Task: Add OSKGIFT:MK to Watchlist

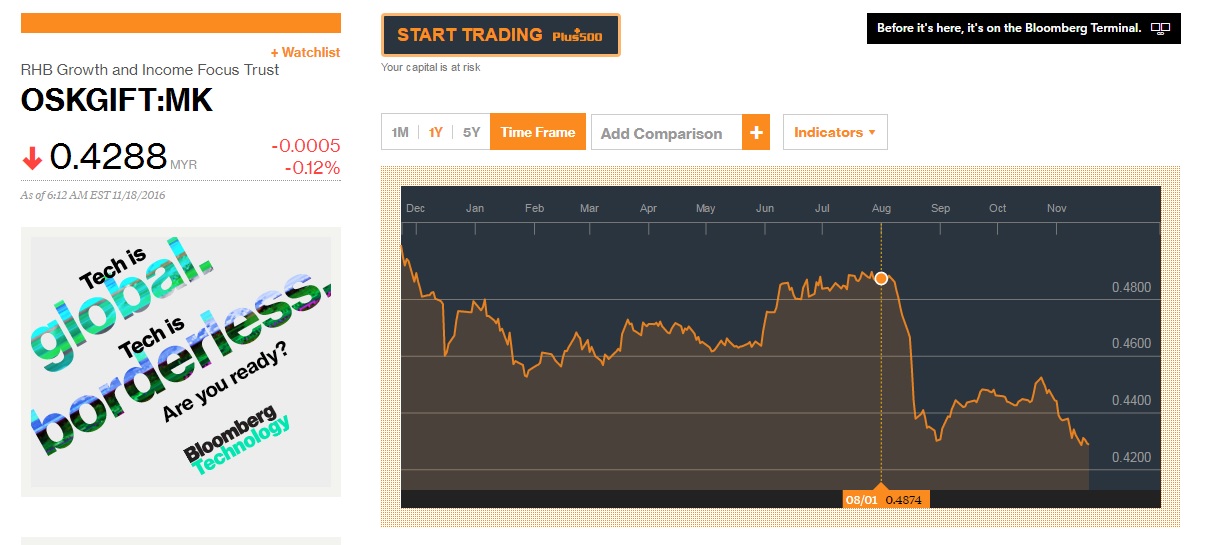Action: pos(305,52)
